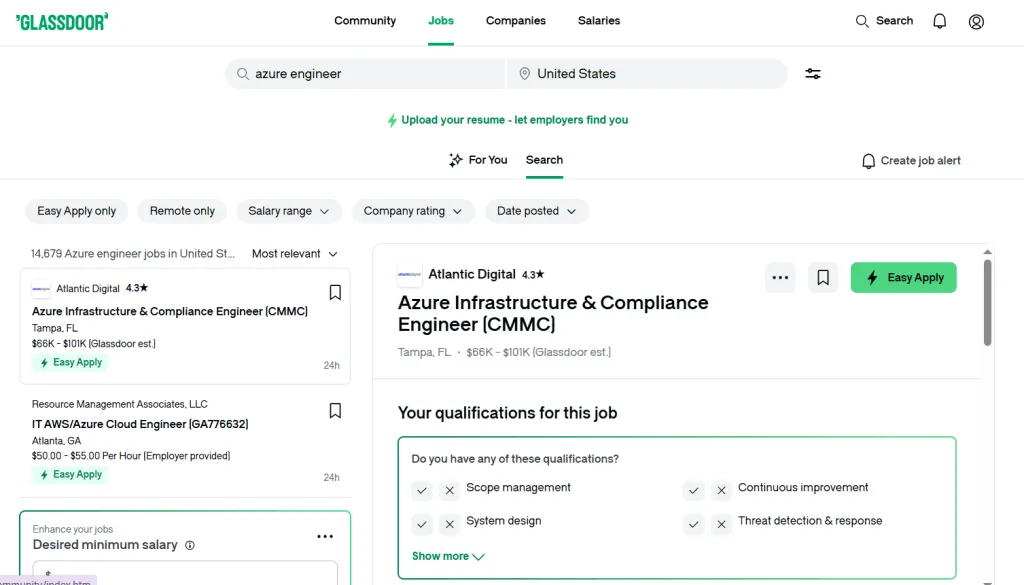Open the Most relevant sort dropdown
This screenshot has width=1024, height=585.
tap(295, 254)
